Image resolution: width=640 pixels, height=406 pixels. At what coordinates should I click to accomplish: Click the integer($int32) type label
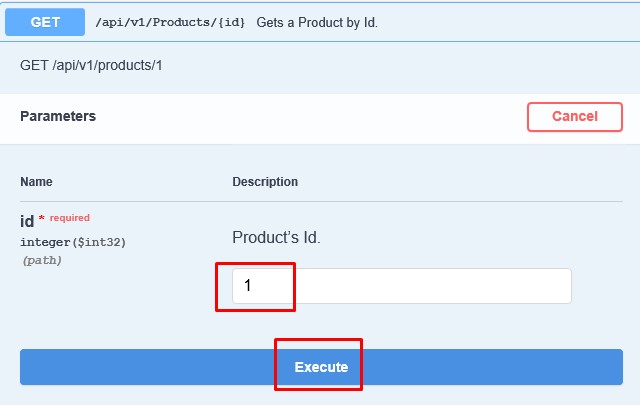(73, 242)
